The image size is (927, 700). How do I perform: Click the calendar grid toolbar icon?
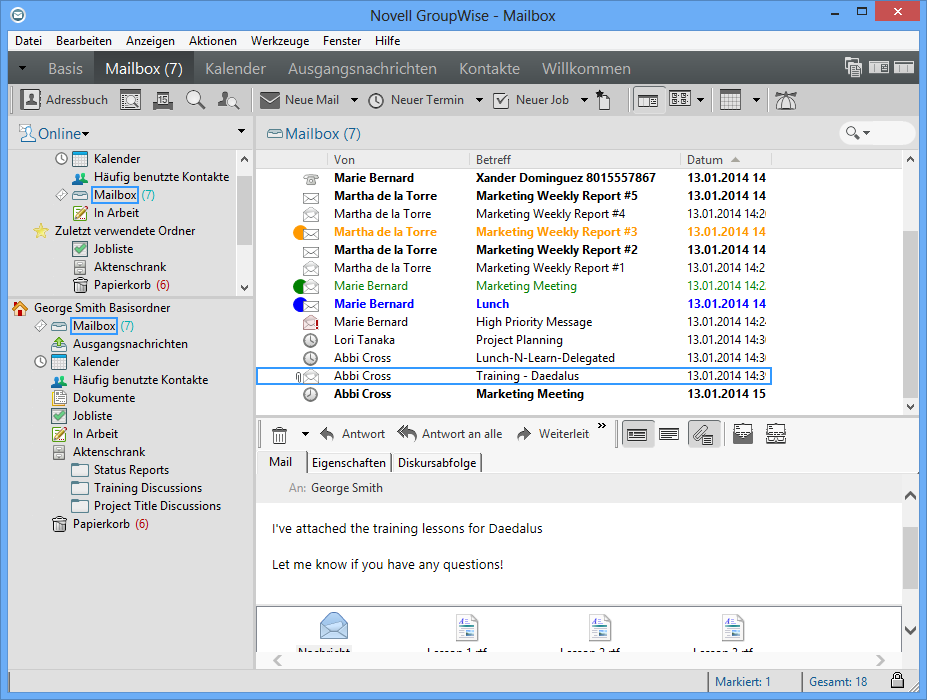click(x=731, y=100)
